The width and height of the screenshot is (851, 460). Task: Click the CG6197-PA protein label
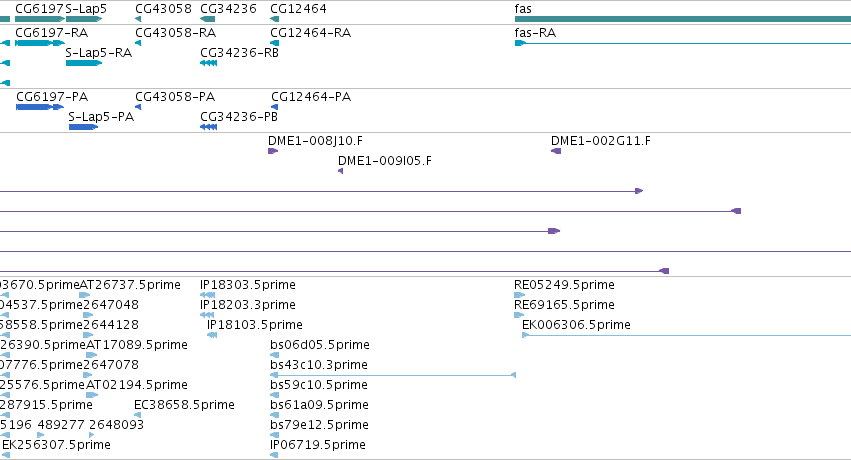52,97
